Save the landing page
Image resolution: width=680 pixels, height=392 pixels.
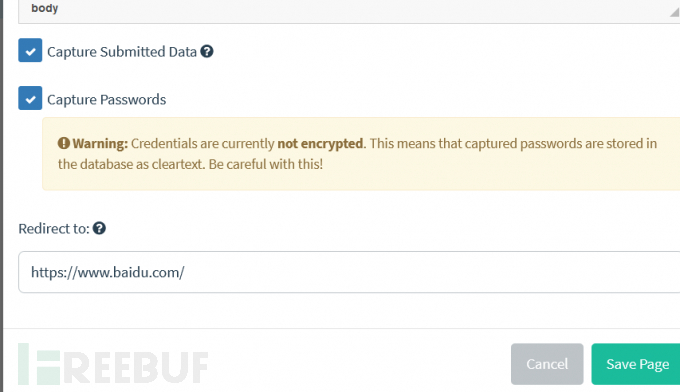click(x=636, y=364)
